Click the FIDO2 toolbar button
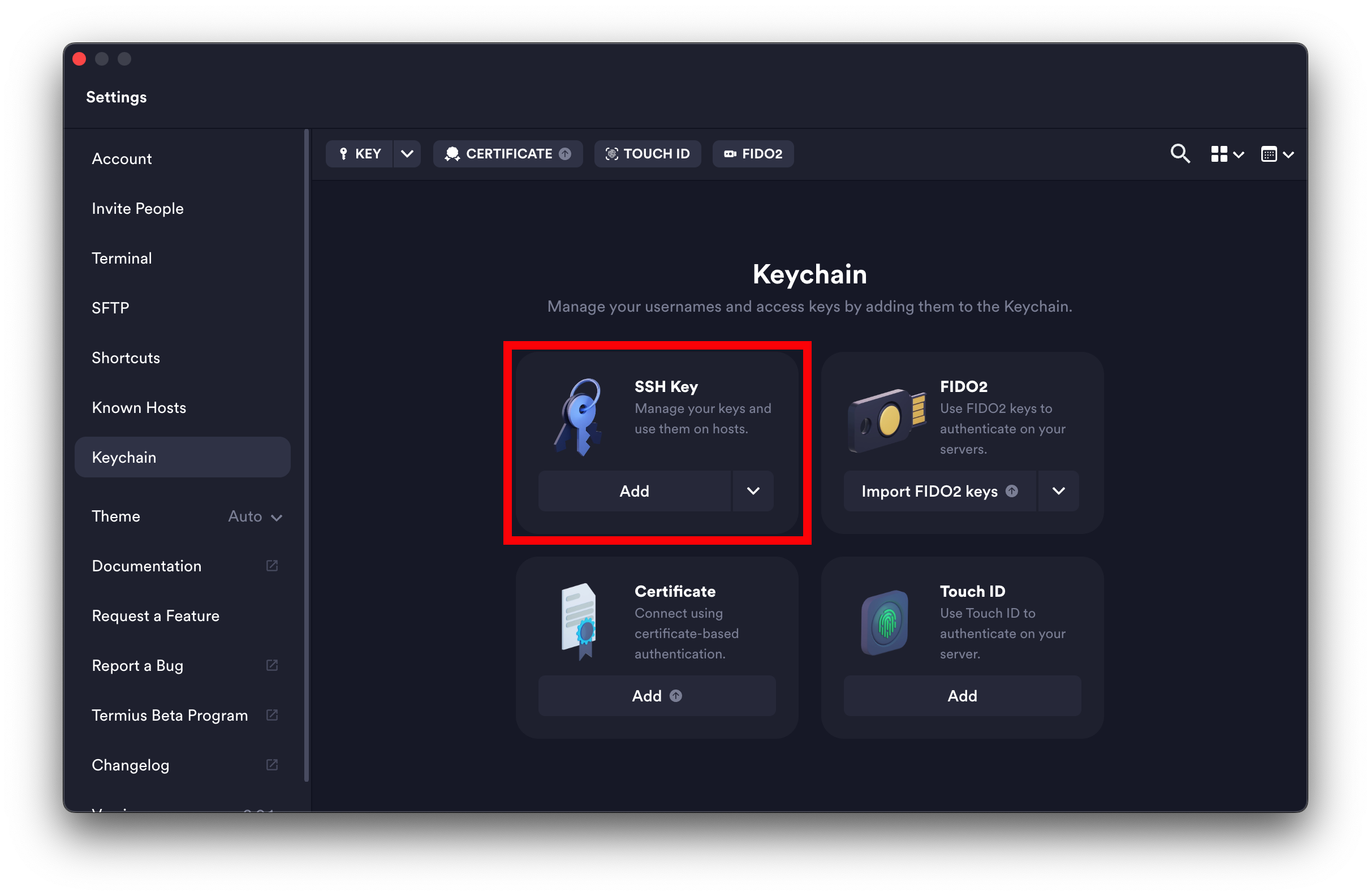Screen dimensions: 1371x896 tap(753, 154)
